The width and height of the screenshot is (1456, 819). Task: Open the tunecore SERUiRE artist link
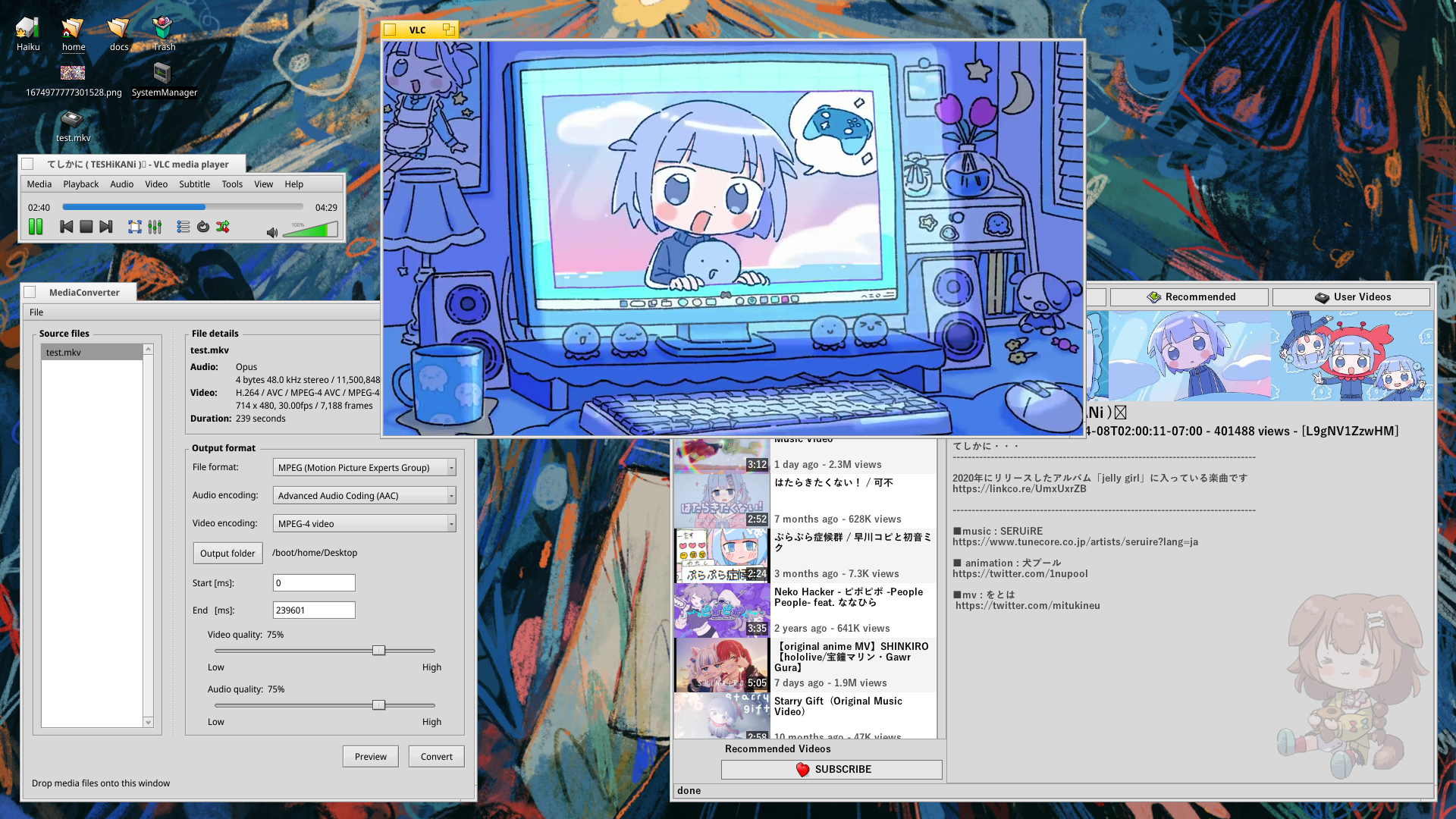click(x=1075, y=542)
